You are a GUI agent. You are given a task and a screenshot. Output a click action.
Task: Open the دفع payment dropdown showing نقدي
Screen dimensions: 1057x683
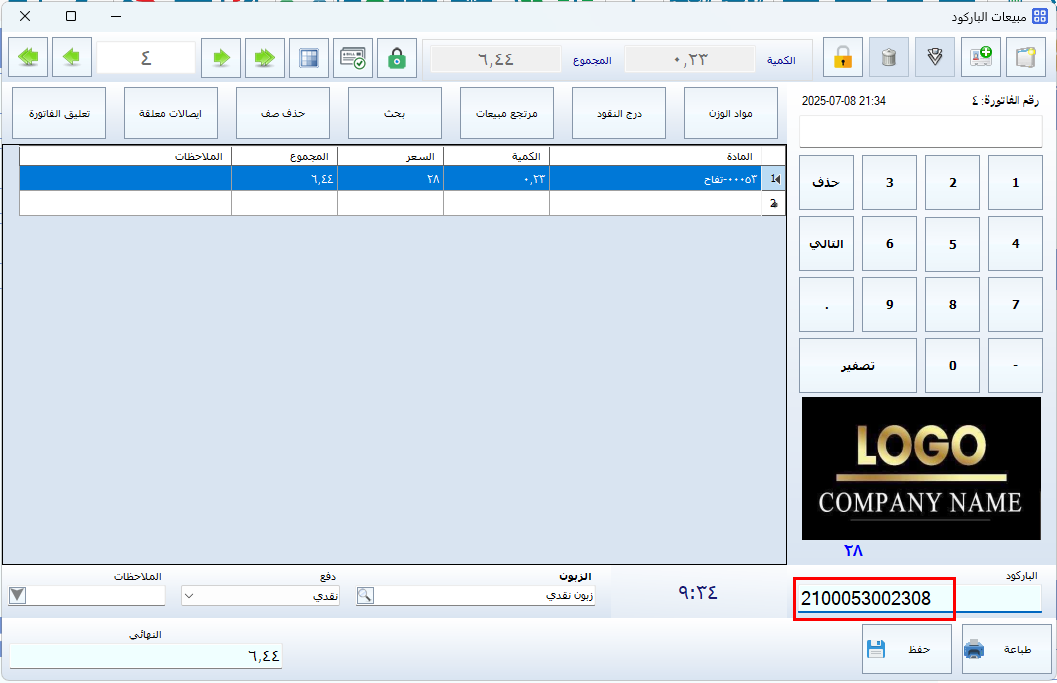260,595
